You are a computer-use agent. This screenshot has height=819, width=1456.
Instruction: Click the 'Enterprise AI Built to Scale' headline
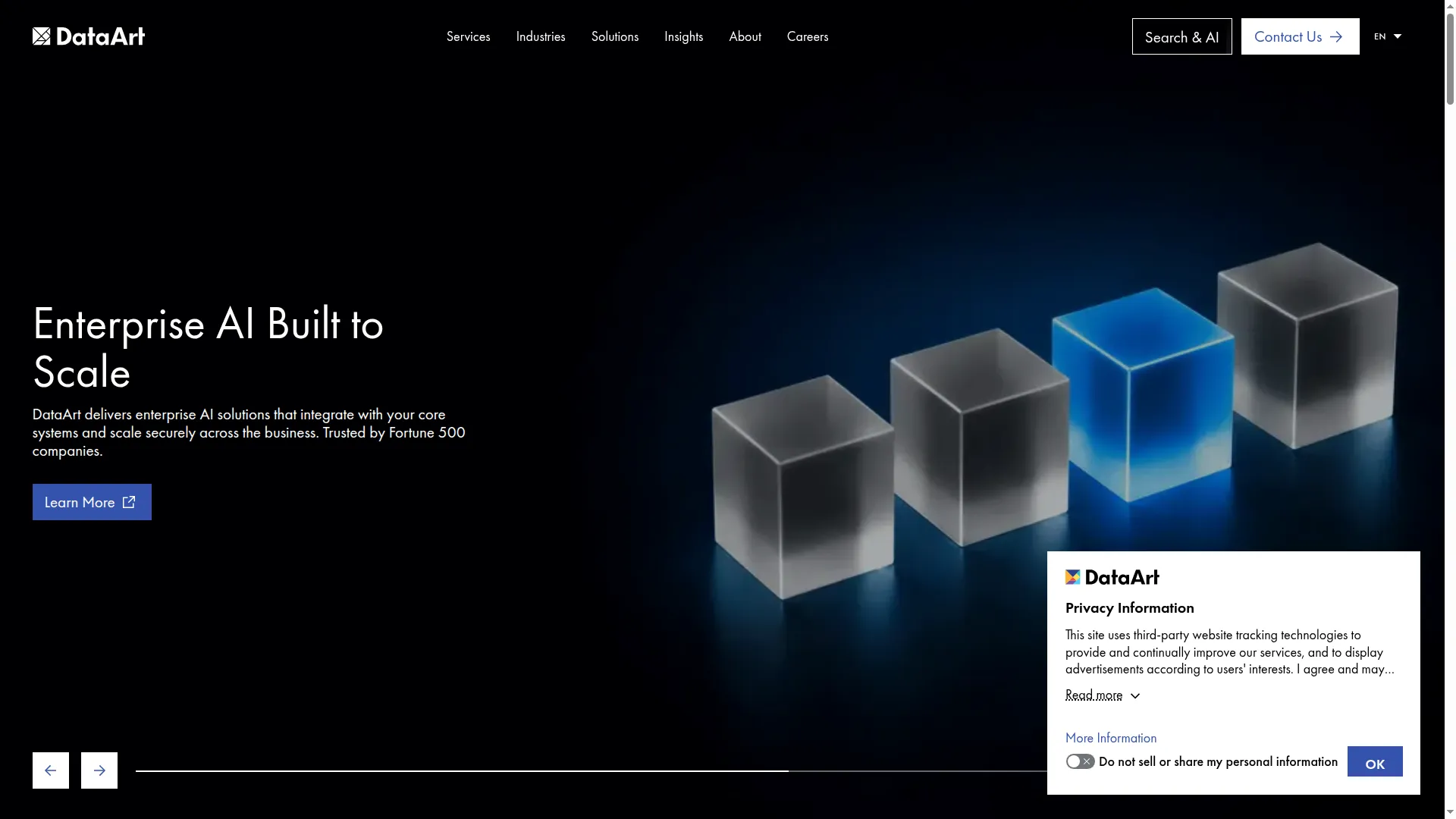point(208,348)
